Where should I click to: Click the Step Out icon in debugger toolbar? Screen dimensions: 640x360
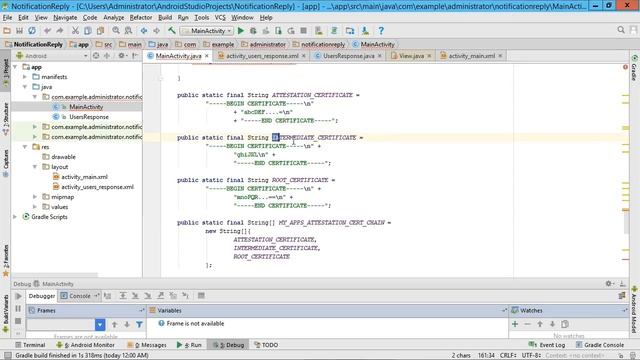tap(160, 296)
